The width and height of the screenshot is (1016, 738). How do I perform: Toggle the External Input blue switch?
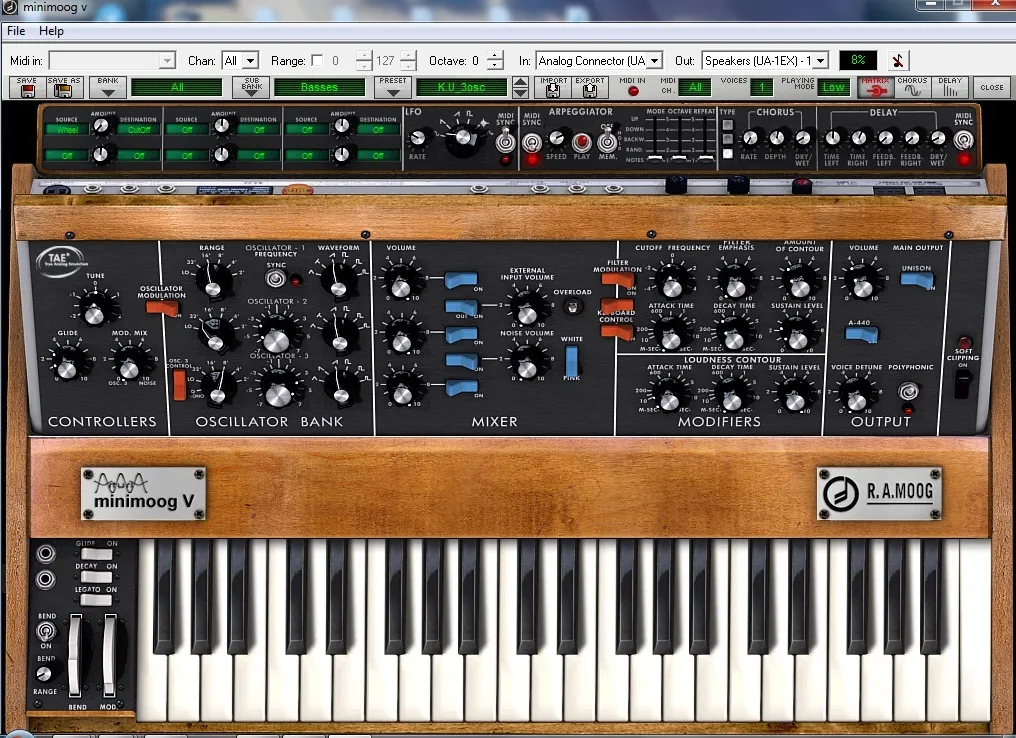click(x=461, y=307)
